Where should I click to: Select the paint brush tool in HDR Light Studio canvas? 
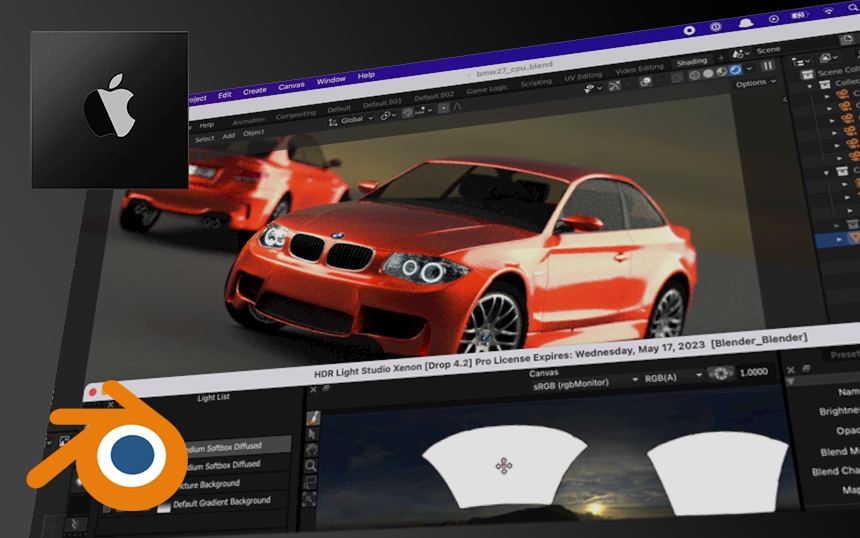(x=313, y=418)
